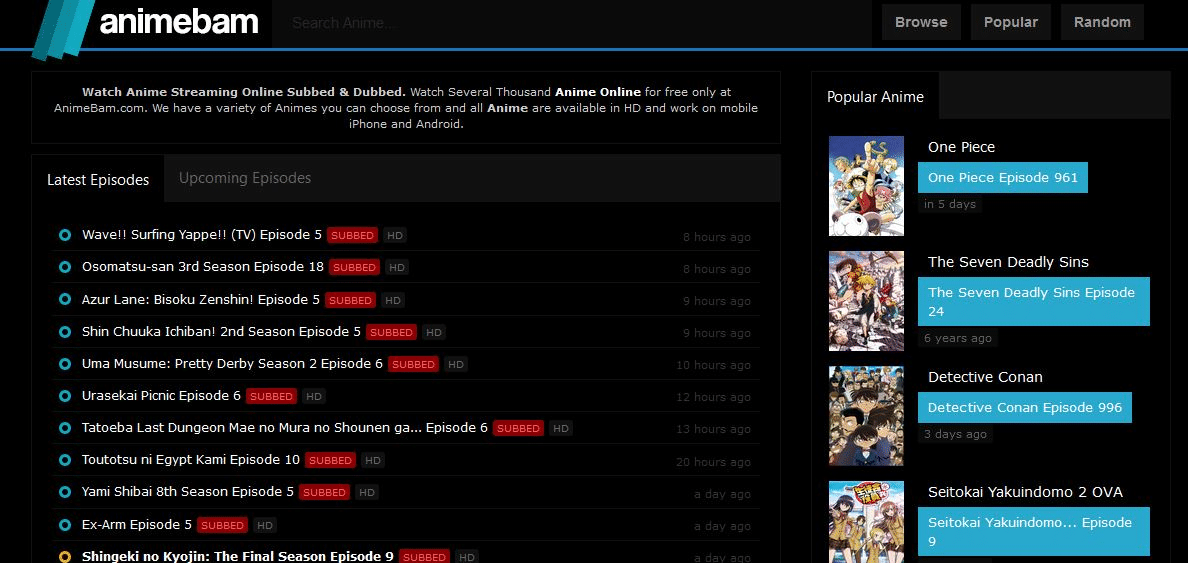The width and height of the screenshot is (1188, 563).
Task: Open Seitokai Yakuindomo 2 OVA title link
Action: (x=1025, y=493)
